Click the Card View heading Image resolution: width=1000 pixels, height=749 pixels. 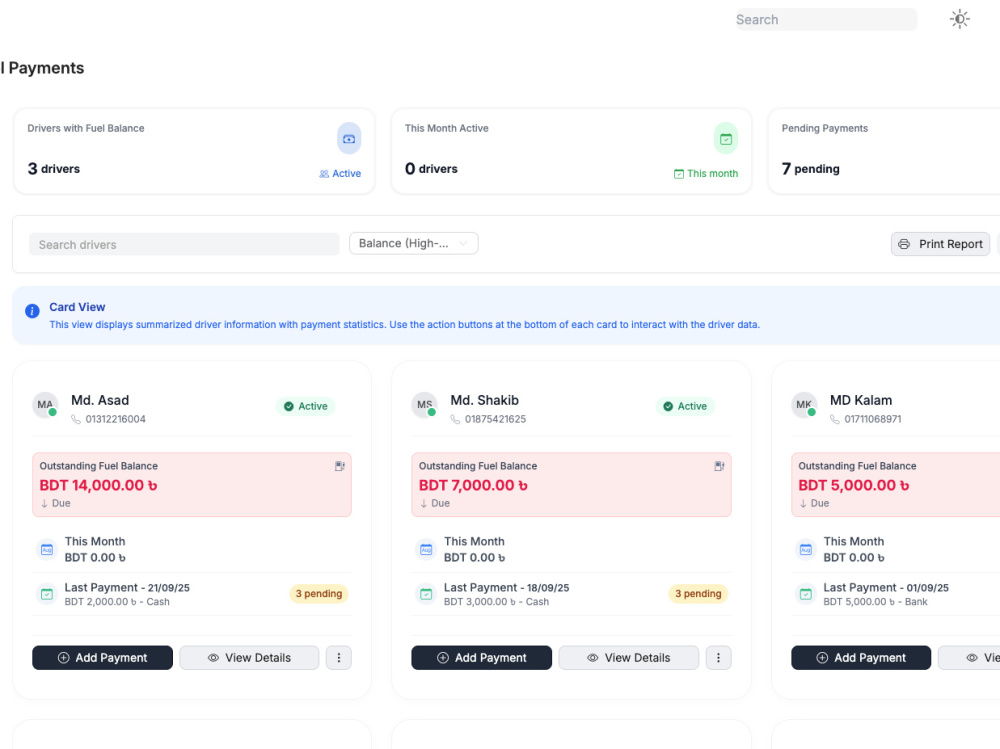click(x=77, y=307)
